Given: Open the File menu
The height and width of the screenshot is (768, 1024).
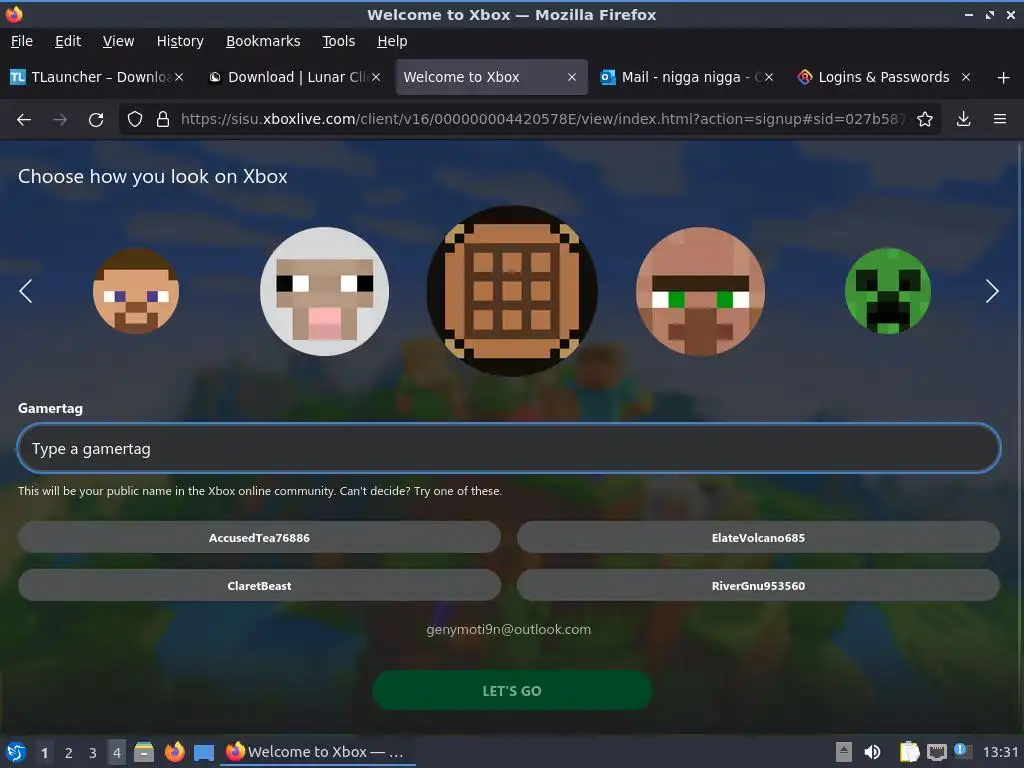Looking at the screenshot, I should point(22,41).
